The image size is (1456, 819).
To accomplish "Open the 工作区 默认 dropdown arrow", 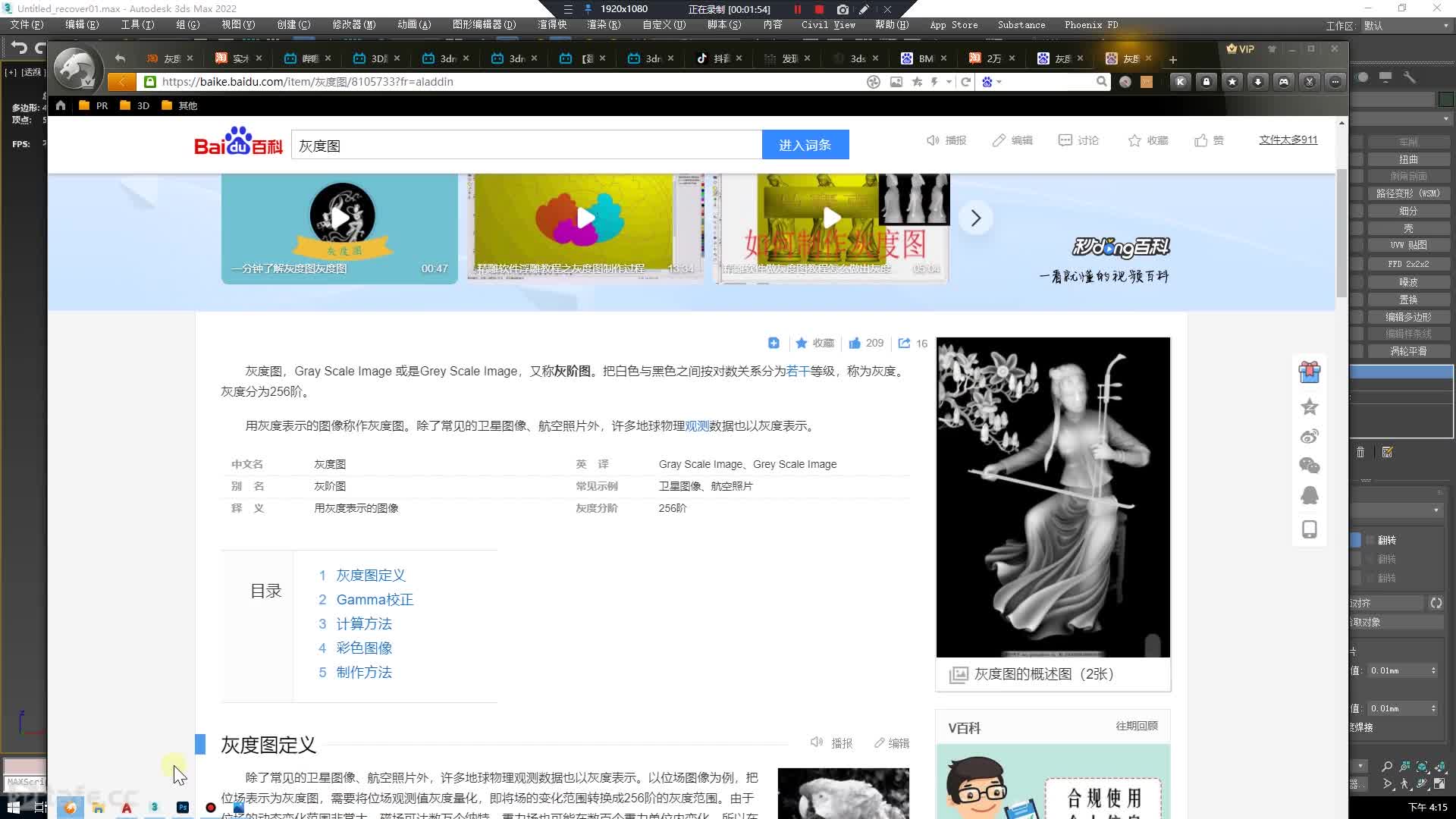I will (1445, 26).
